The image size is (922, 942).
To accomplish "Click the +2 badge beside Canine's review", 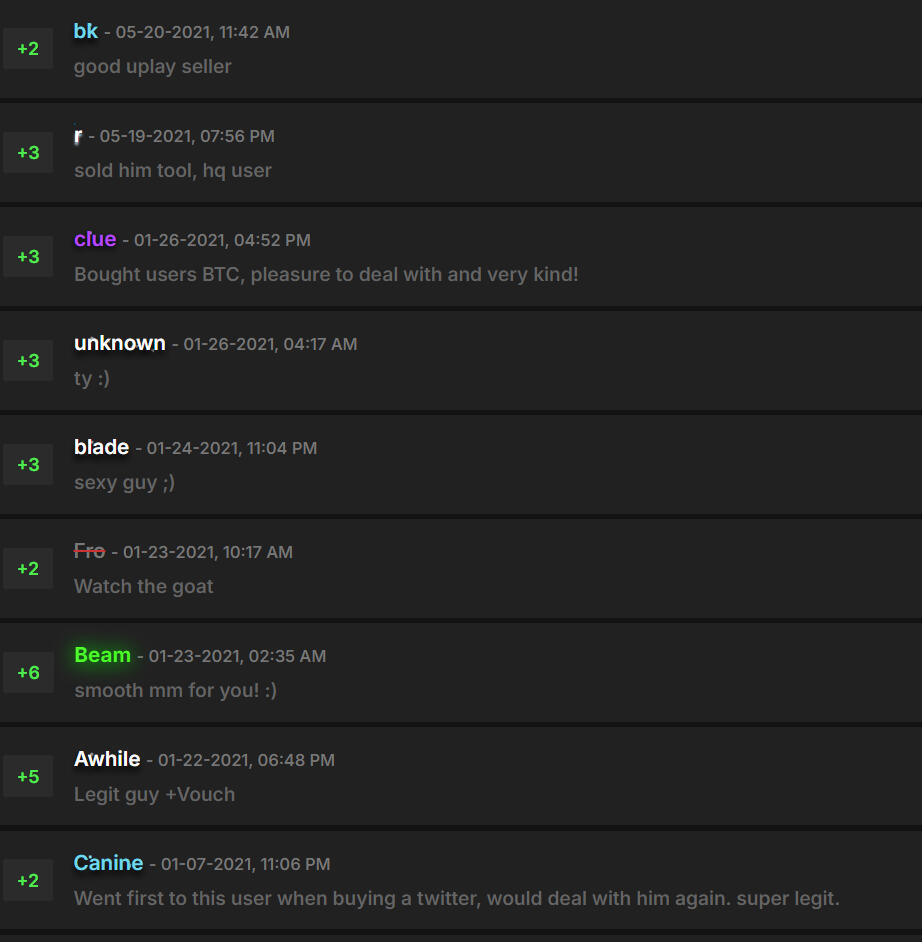I will tap(28, 880).
